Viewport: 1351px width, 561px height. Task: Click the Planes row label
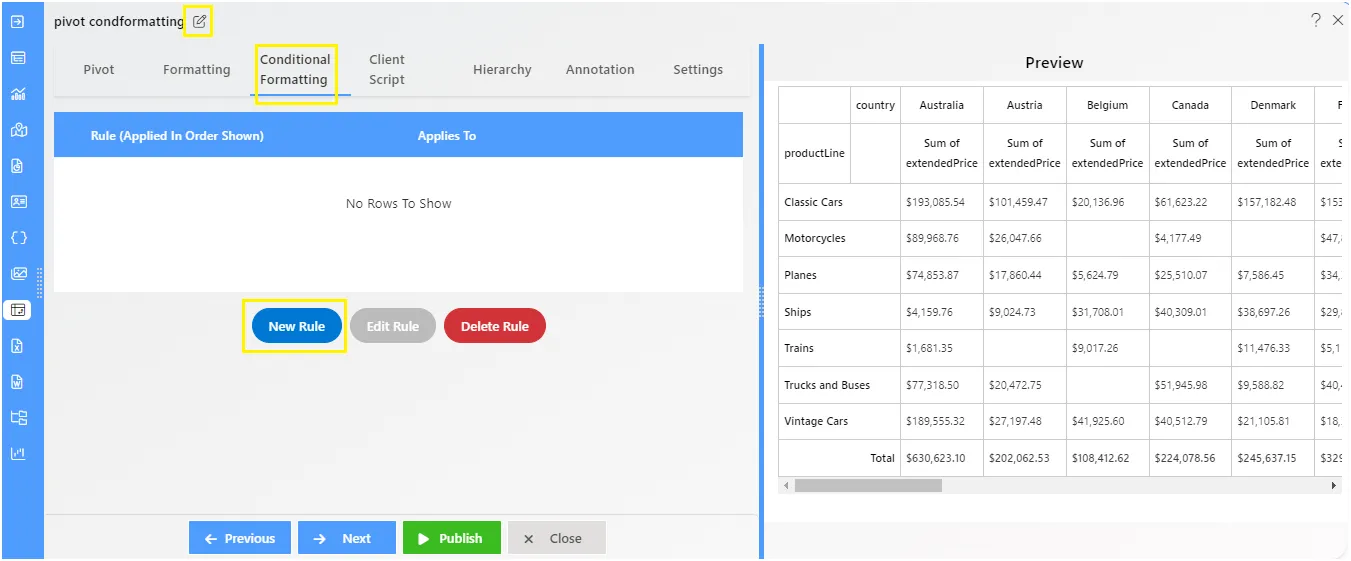(800, 275)
